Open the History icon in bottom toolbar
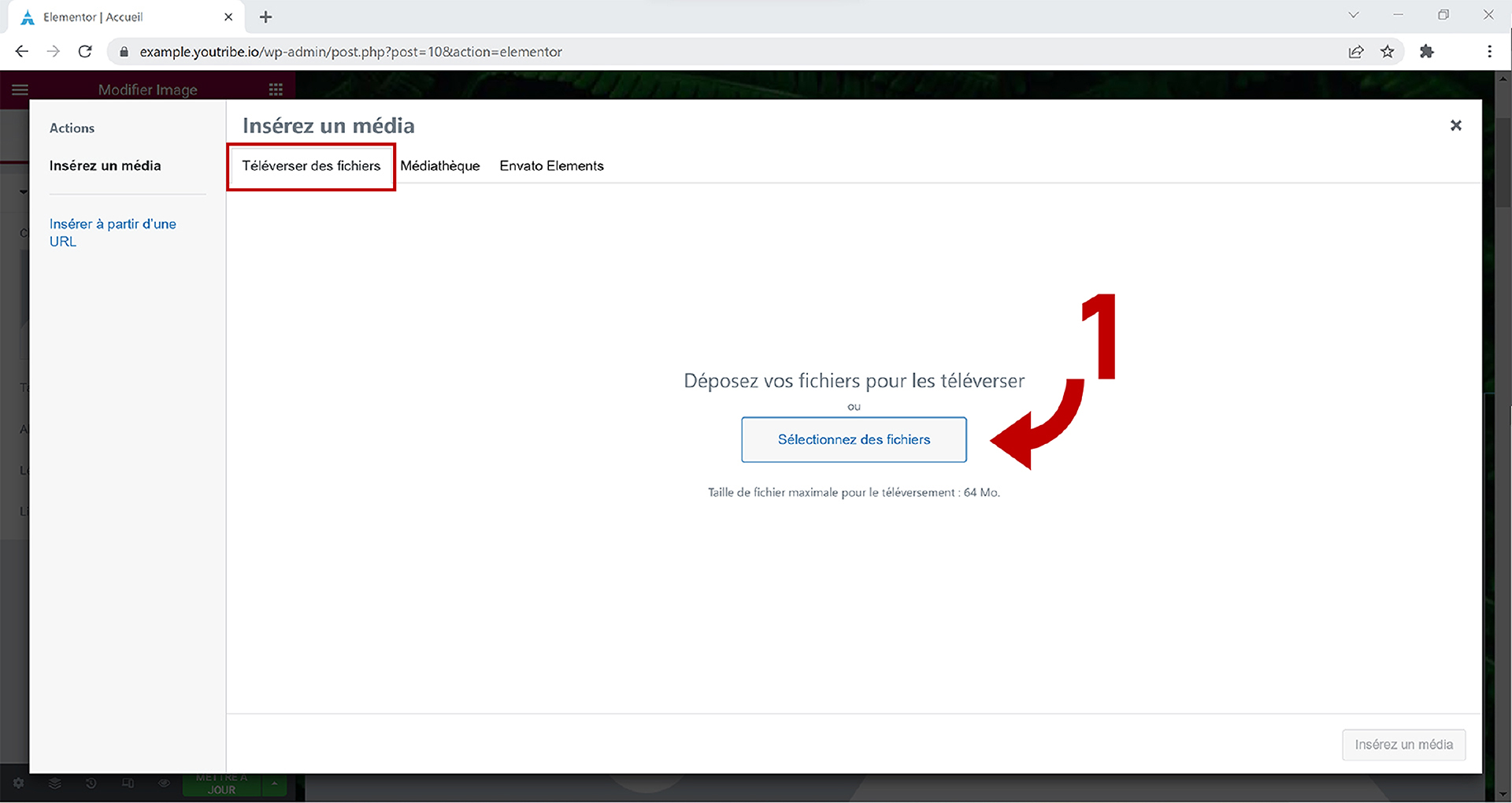The height and width of the screenshot is (803, 1512). (91, 783)
